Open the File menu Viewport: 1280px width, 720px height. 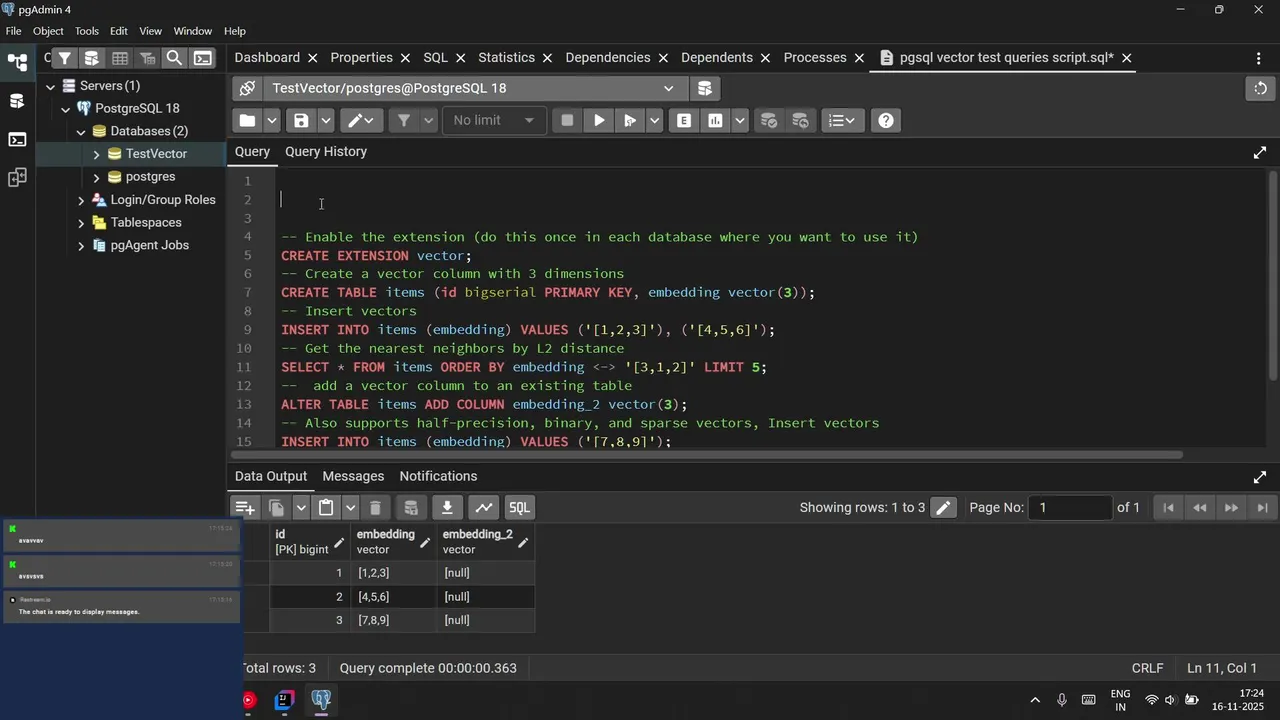pyautogui.click(x=13, y=31)
